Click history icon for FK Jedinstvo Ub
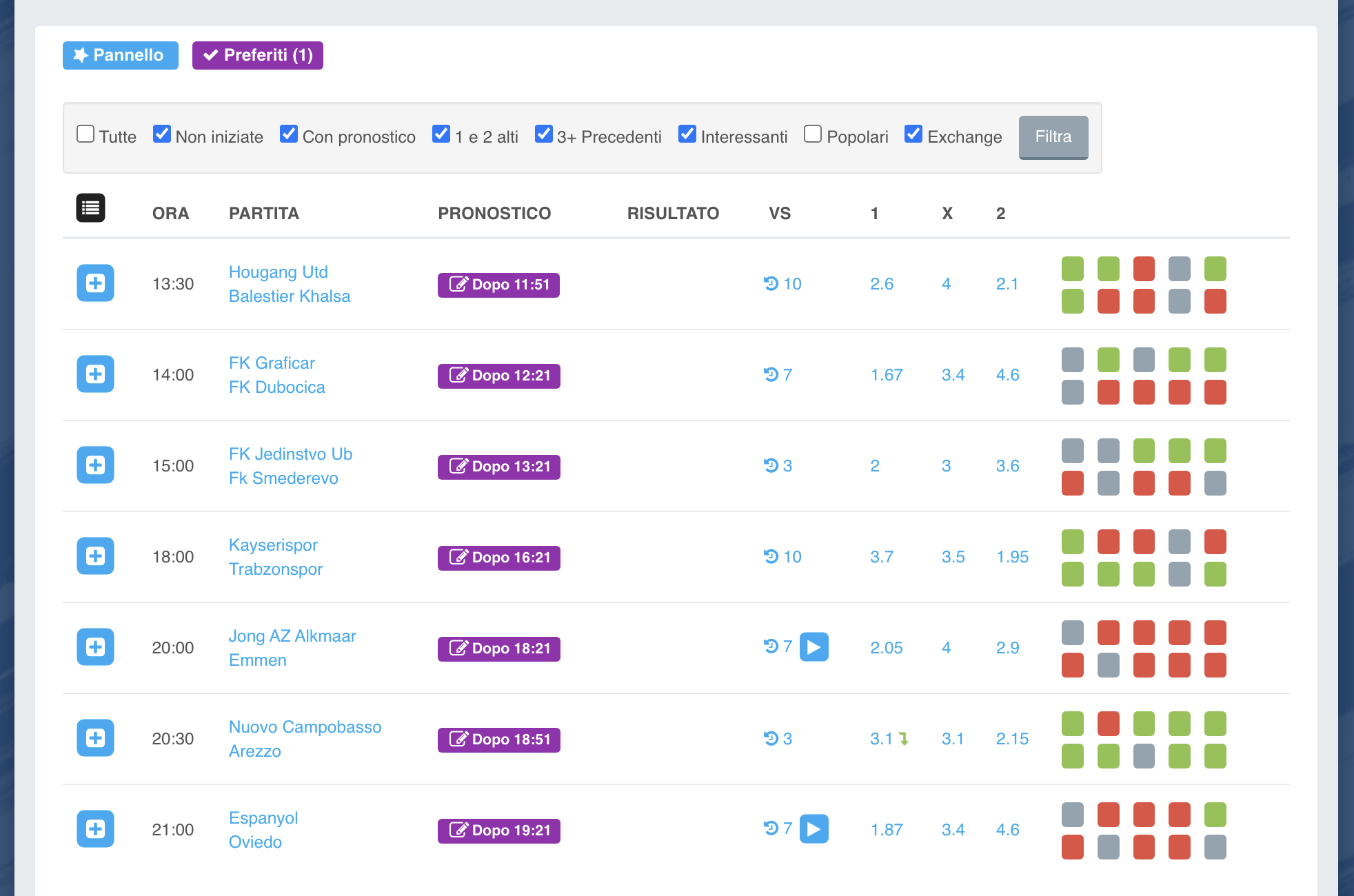The image size is (1354, 896). [771, 465]
